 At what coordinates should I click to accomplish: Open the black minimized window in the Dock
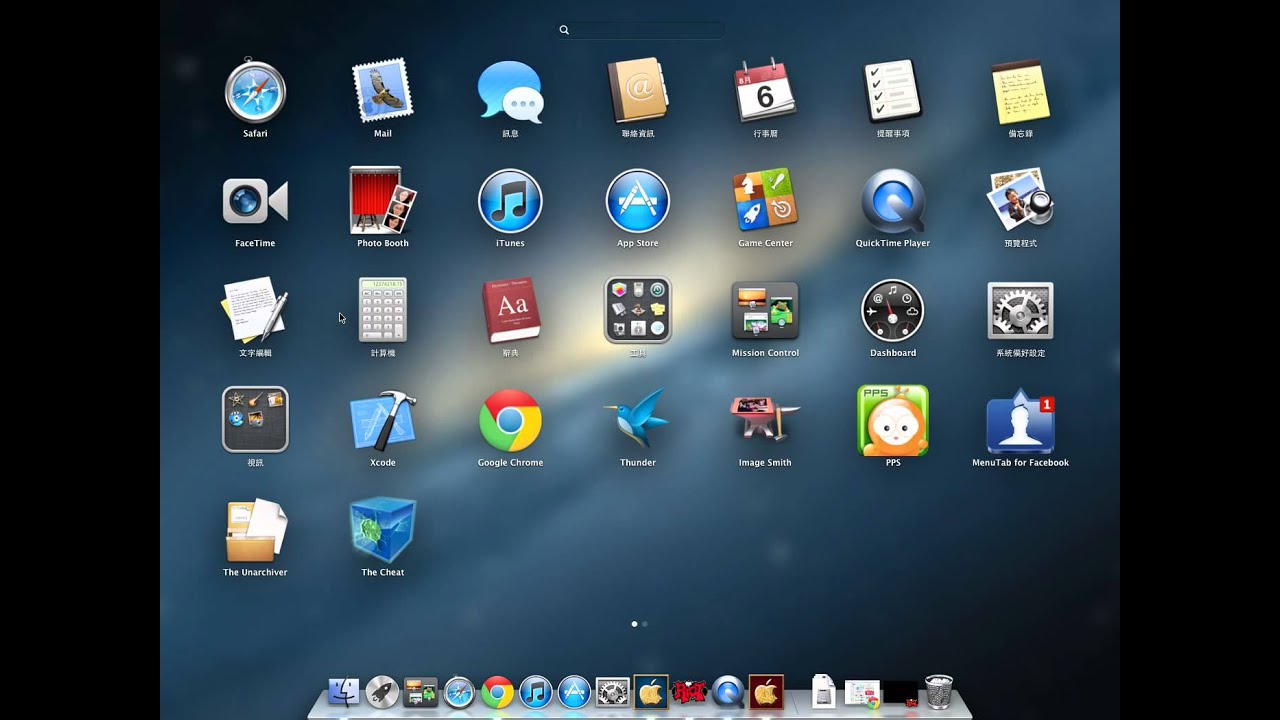click(900, 693)
